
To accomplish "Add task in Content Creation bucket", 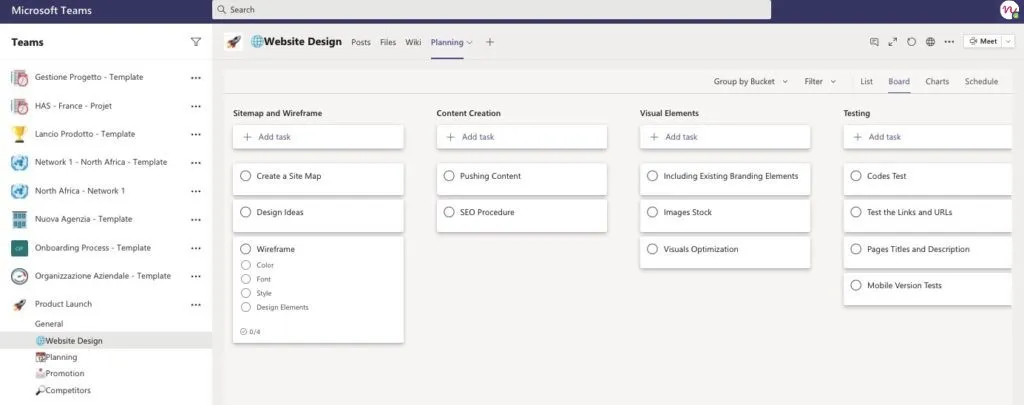I will tap(522, 137).
